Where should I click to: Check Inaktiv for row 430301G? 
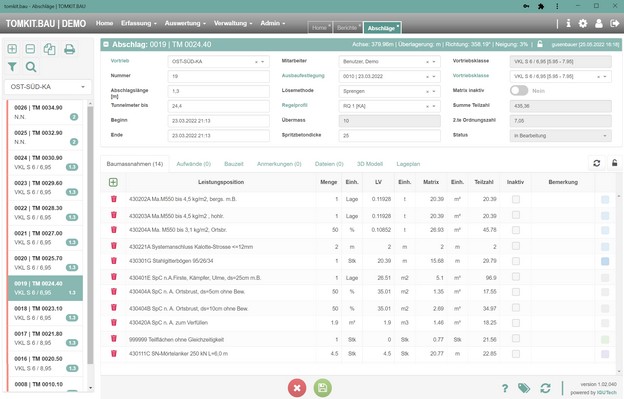(x=516, y=261)
